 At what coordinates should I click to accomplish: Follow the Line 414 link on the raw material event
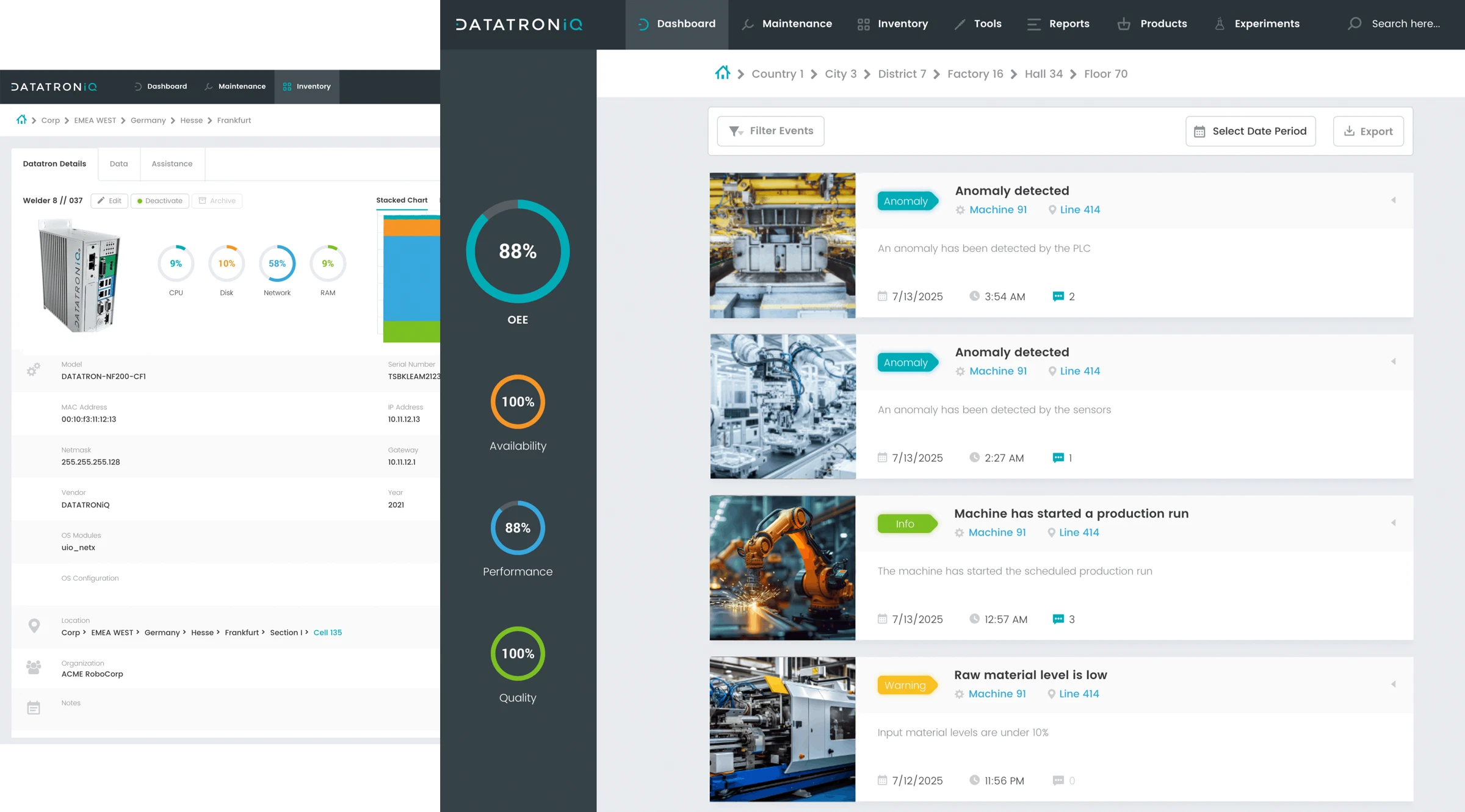[x=1079, y=694]
